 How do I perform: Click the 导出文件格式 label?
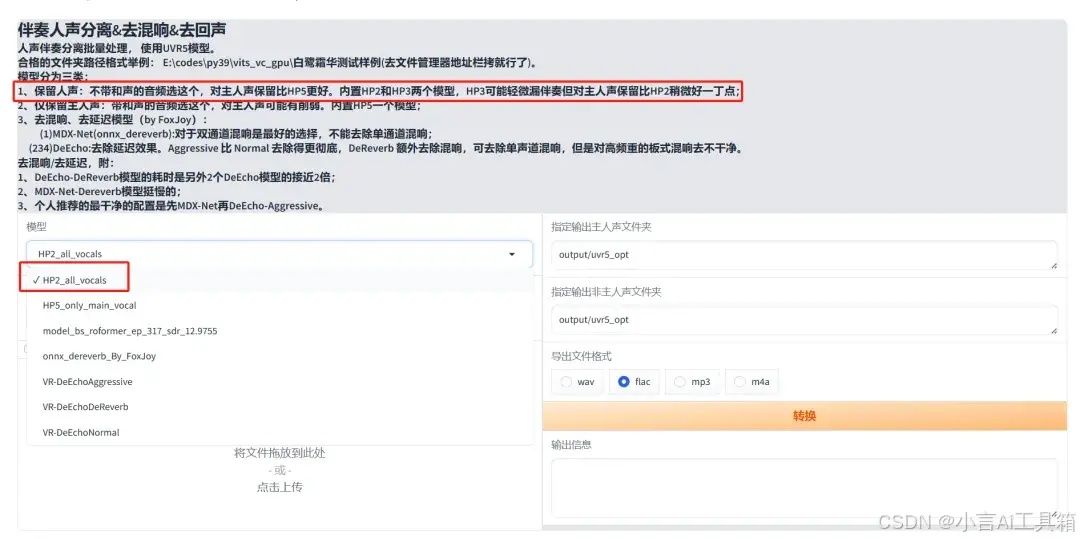(x=581, y=357)
